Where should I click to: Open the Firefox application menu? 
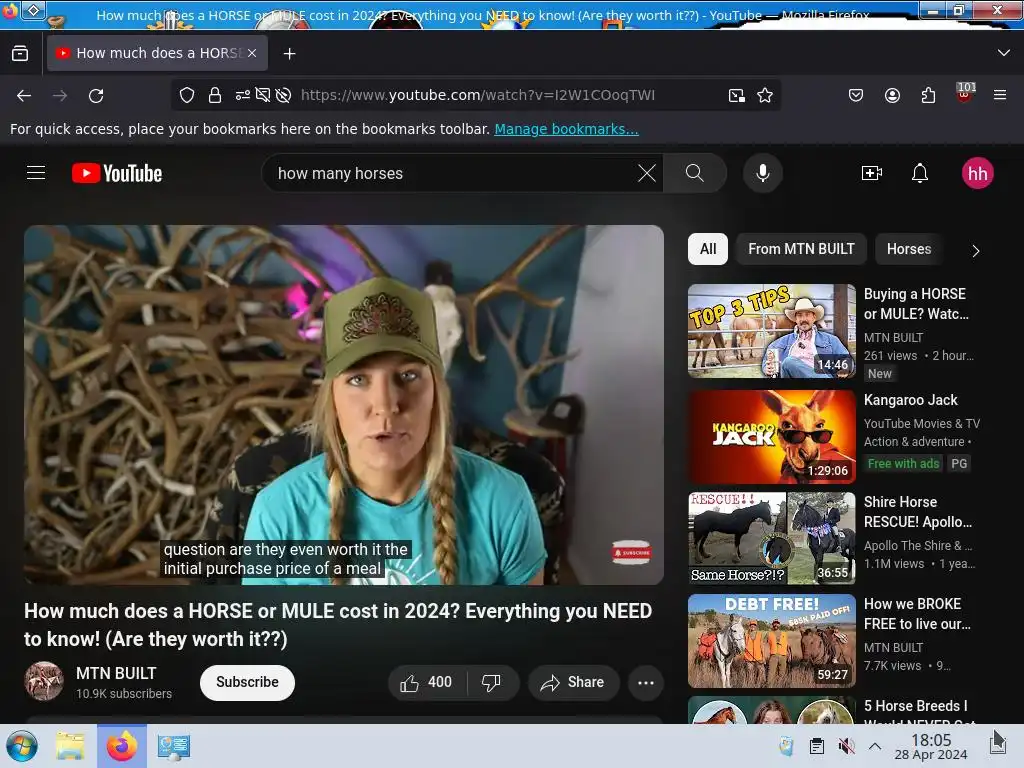coord(1000,95)
